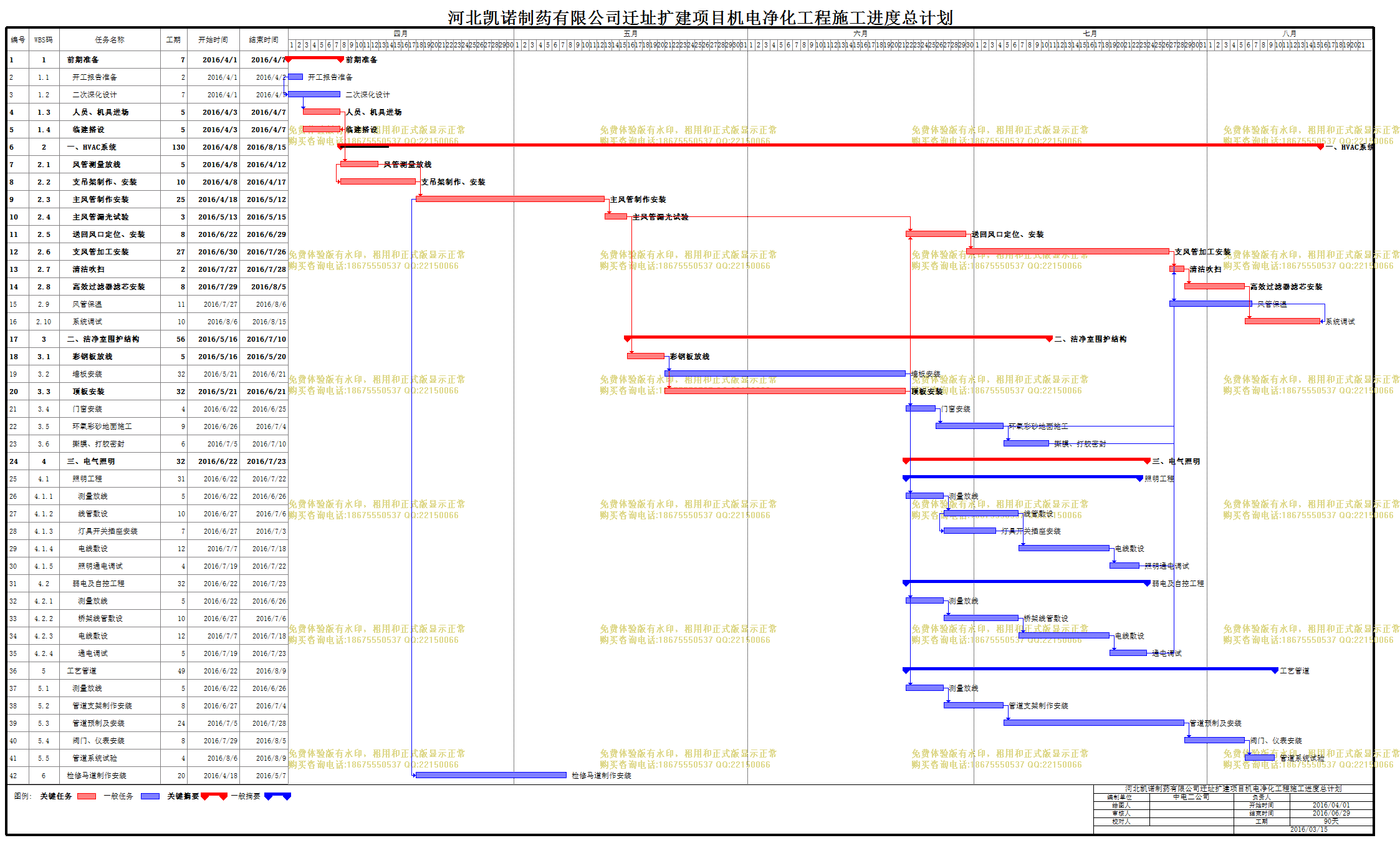Select the 开始时间 column header in the table

[x=213, y=39]
